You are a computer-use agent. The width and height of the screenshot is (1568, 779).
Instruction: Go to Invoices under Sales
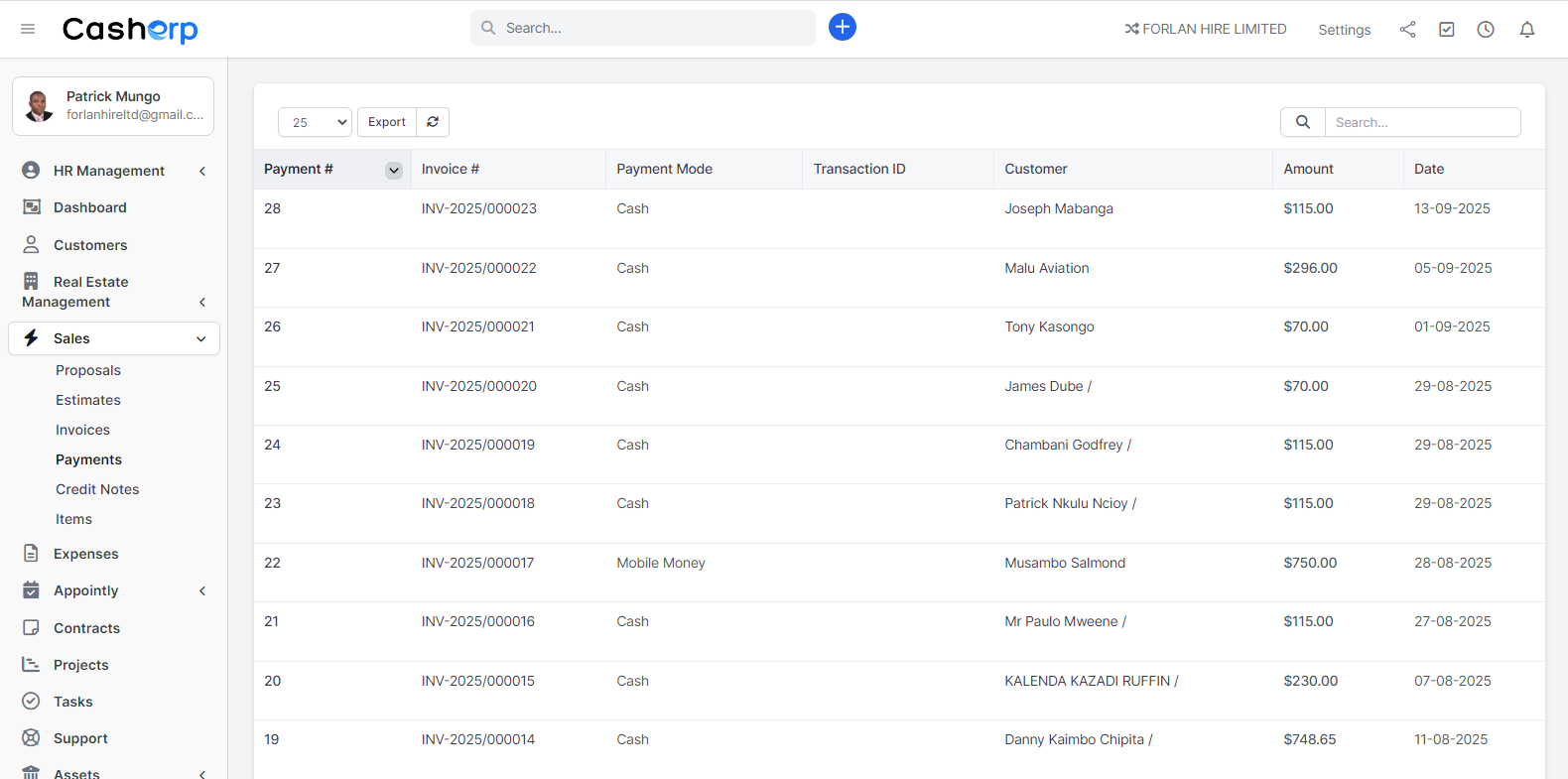click(x=82, y=430)
